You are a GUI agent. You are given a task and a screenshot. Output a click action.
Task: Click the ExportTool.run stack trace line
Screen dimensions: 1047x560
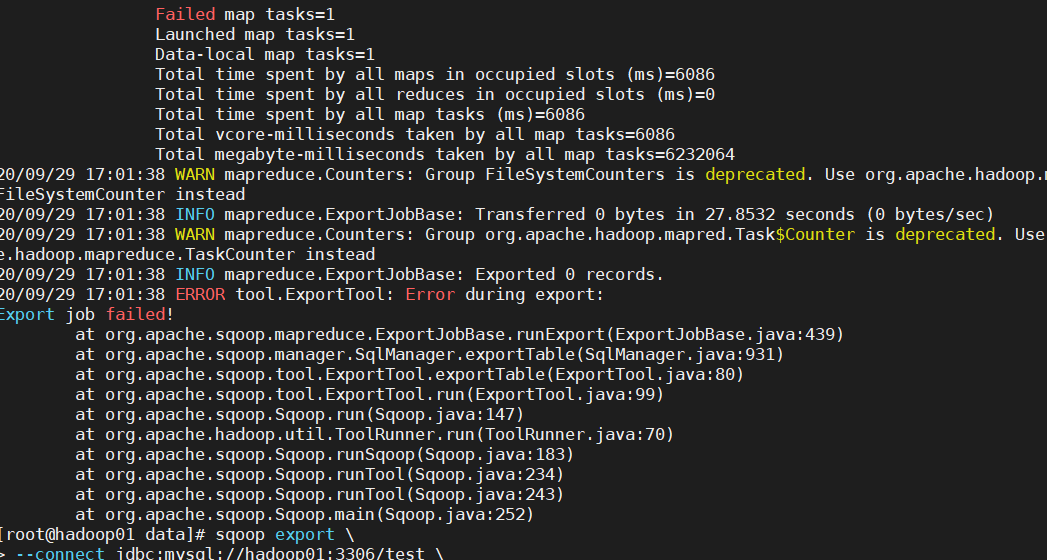(370, 394)
